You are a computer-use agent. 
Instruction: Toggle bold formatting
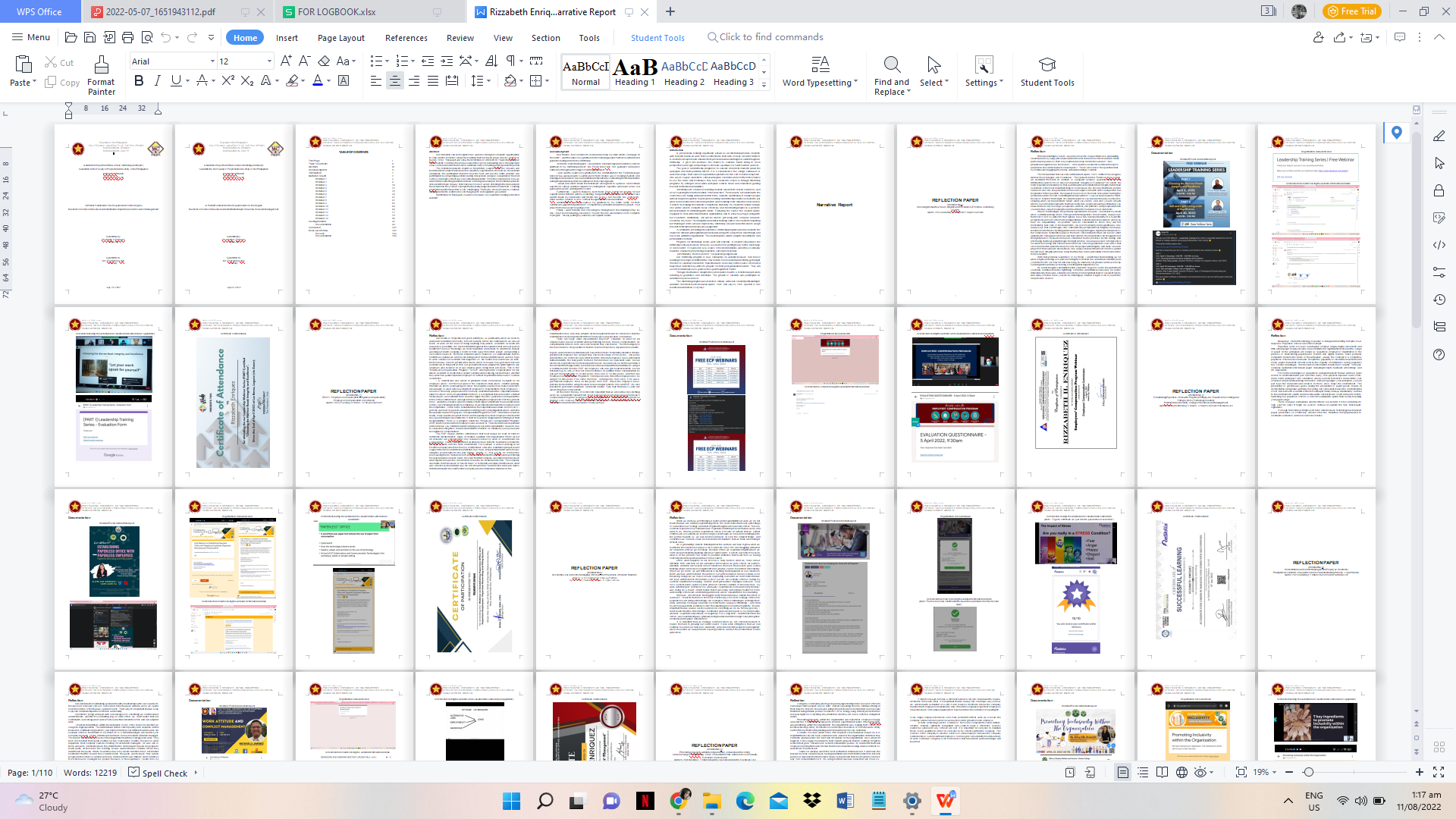tap(138, 80)
